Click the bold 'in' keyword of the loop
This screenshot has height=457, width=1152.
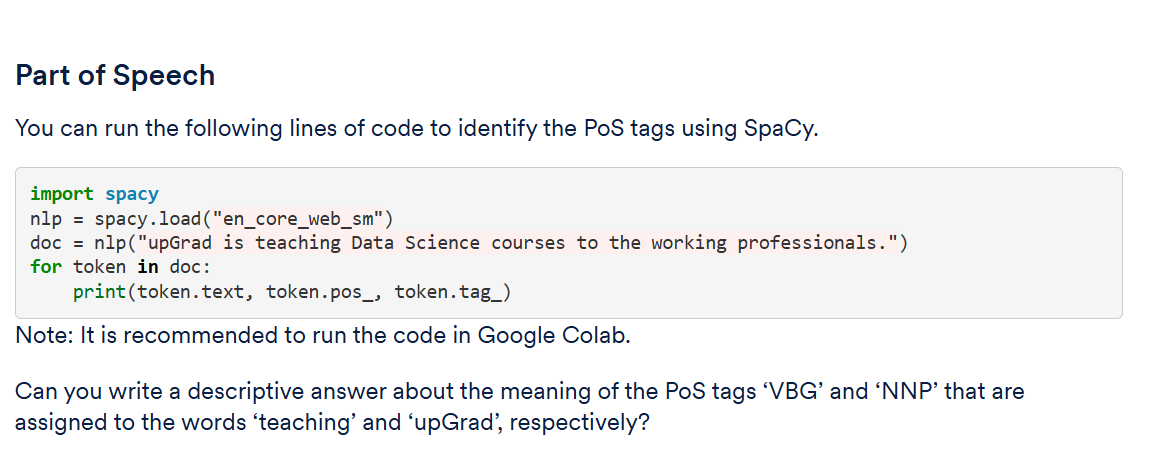point(147,267)
